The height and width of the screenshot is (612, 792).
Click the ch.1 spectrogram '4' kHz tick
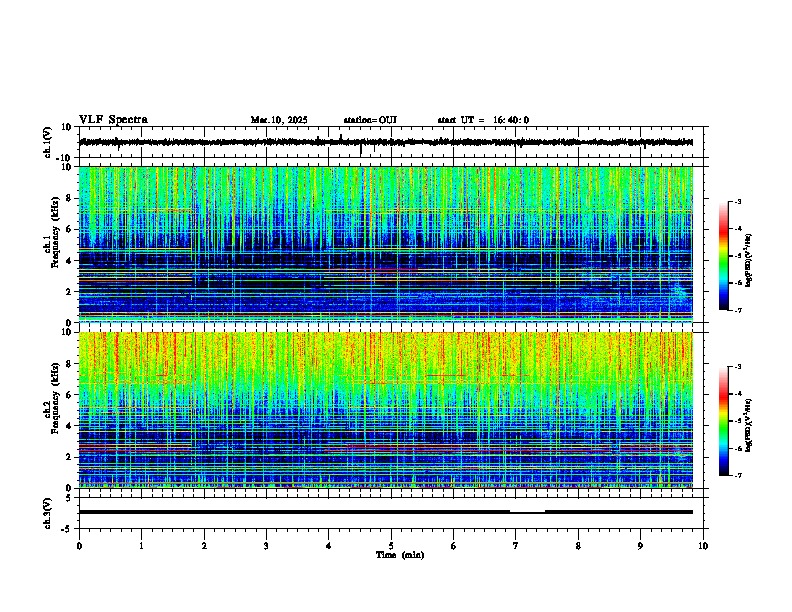coord(69,261)
